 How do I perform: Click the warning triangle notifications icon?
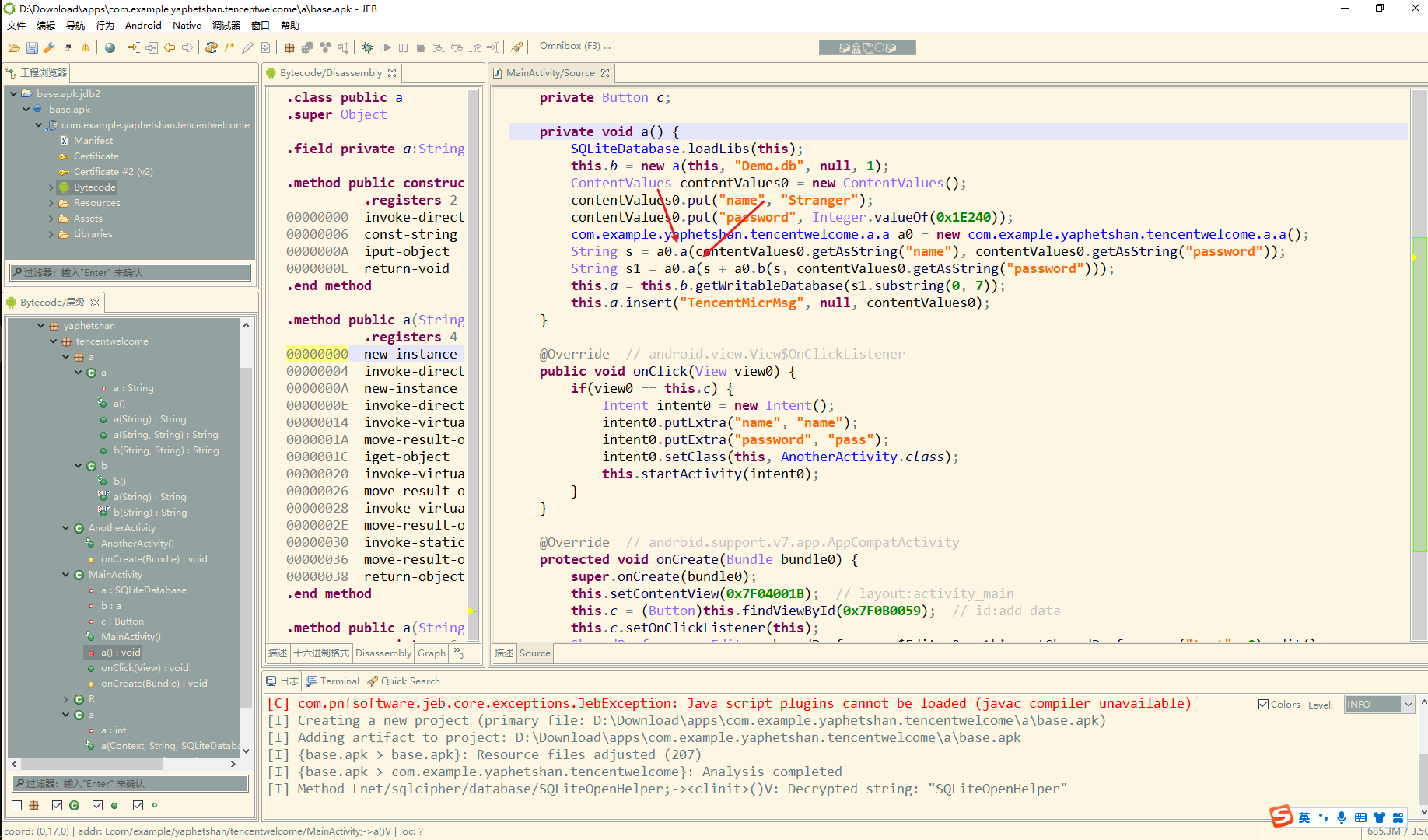tap(86, 48)
